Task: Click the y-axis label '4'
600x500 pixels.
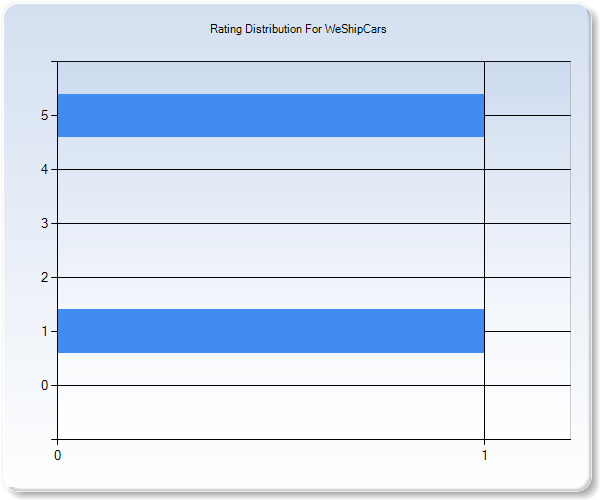Action: pyautogui.click(x=44, y=169)
